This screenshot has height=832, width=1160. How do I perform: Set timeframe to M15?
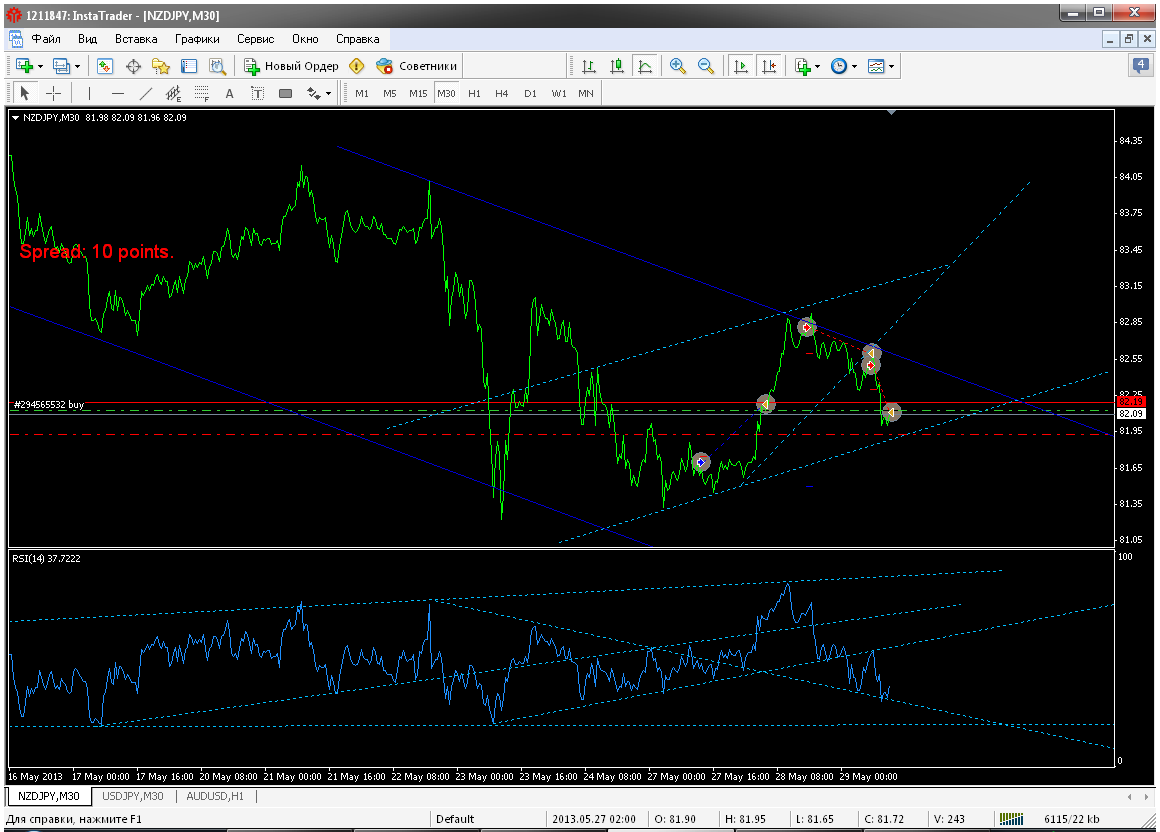coord(418,93)
